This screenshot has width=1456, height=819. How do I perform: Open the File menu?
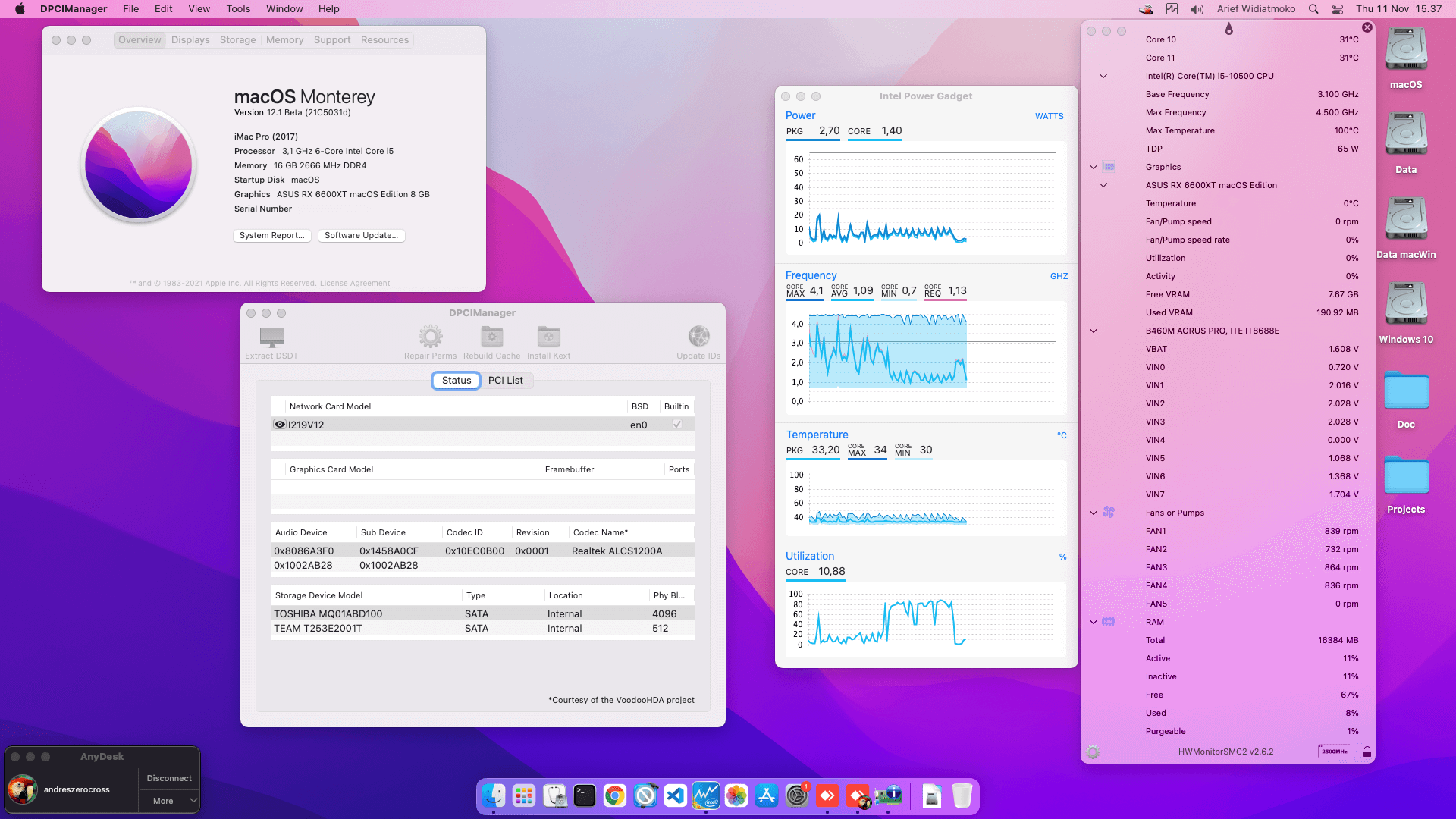tap(131, 9)
